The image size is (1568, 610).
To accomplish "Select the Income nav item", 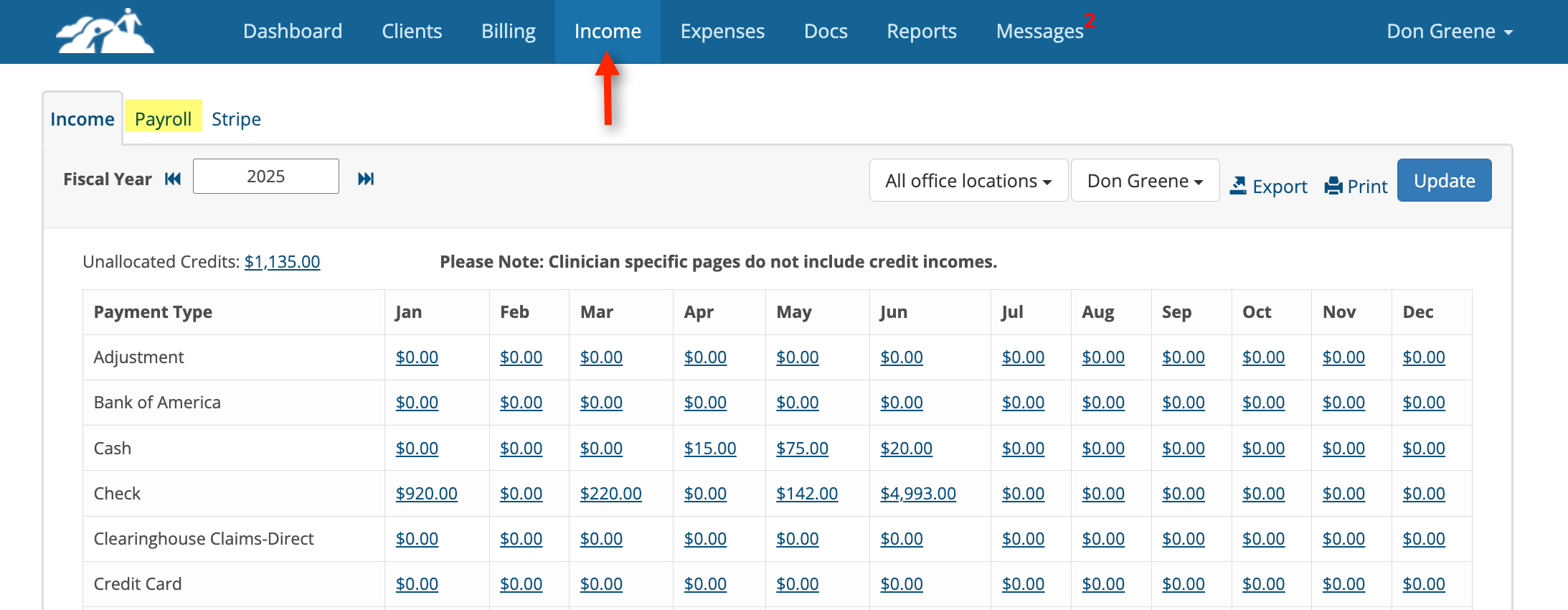I will click(x=608, y=32).
